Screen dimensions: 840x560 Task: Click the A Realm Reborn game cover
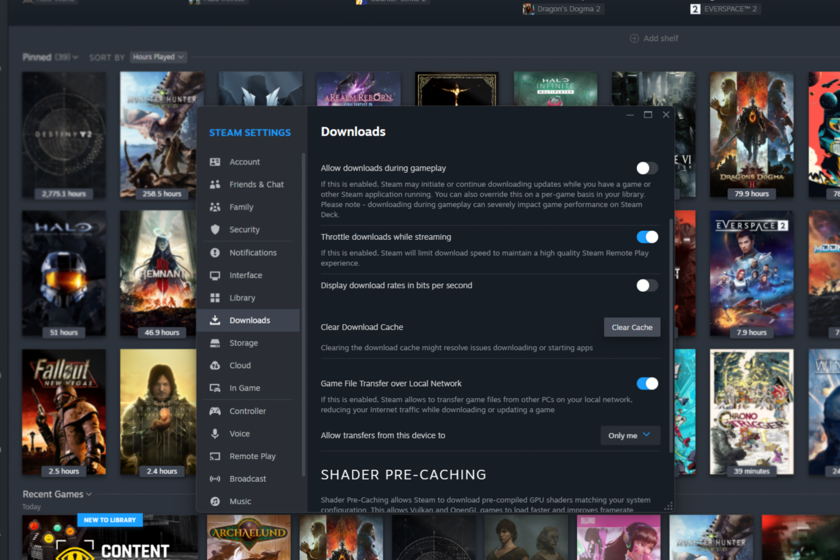click(x=358, y=89)
